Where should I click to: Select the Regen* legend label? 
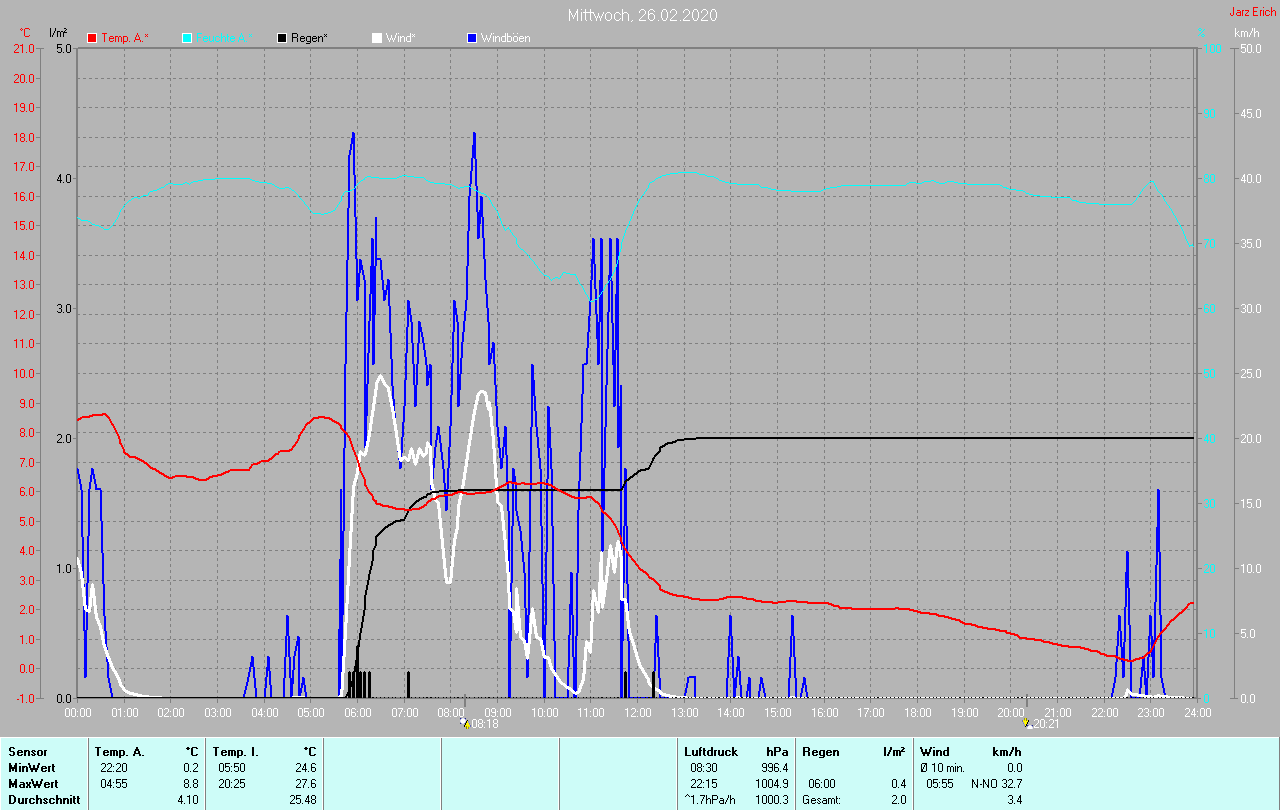[309, 38]
